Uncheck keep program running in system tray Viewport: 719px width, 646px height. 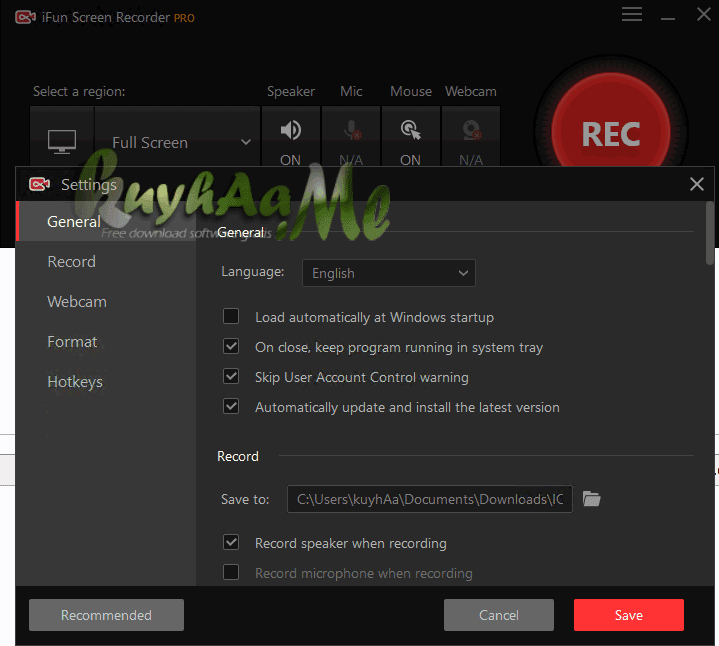pyautogui.click(x=231, y=346)
